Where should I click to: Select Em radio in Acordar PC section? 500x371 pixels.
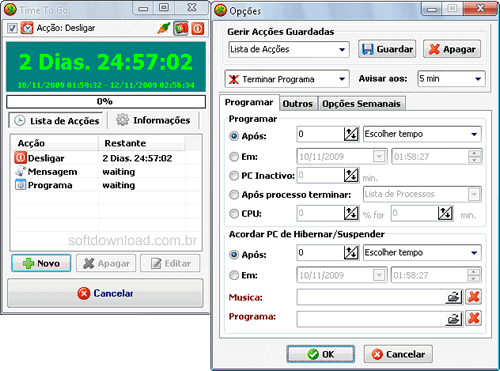click(234, 275)
